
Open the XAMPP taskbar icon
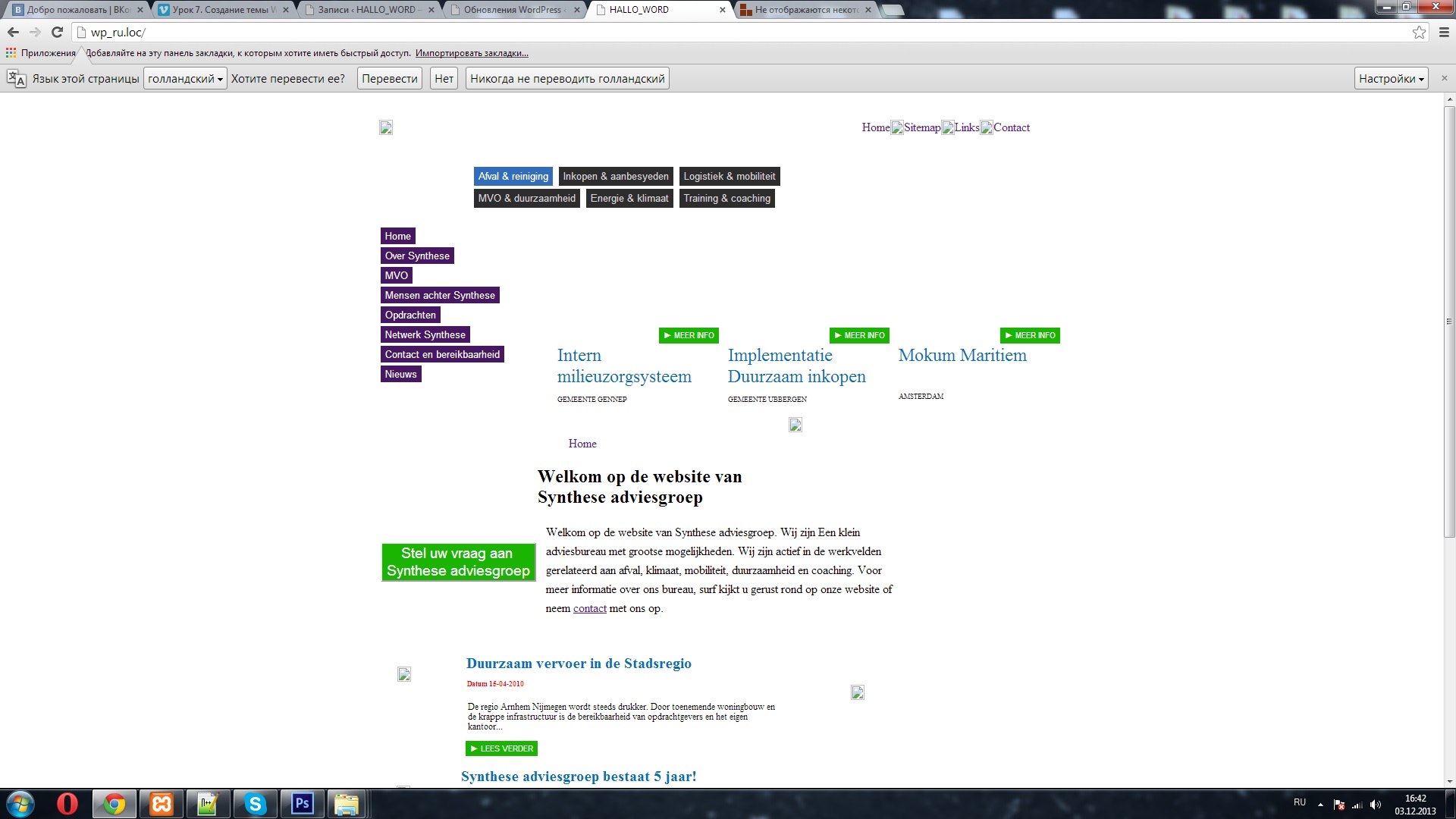[162, 804]
